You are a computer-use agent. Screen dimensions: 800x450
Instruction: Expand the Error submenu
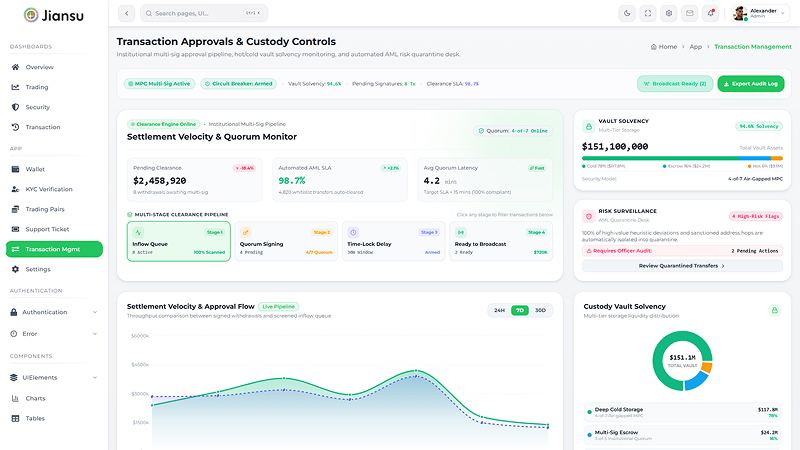(54, 334)
